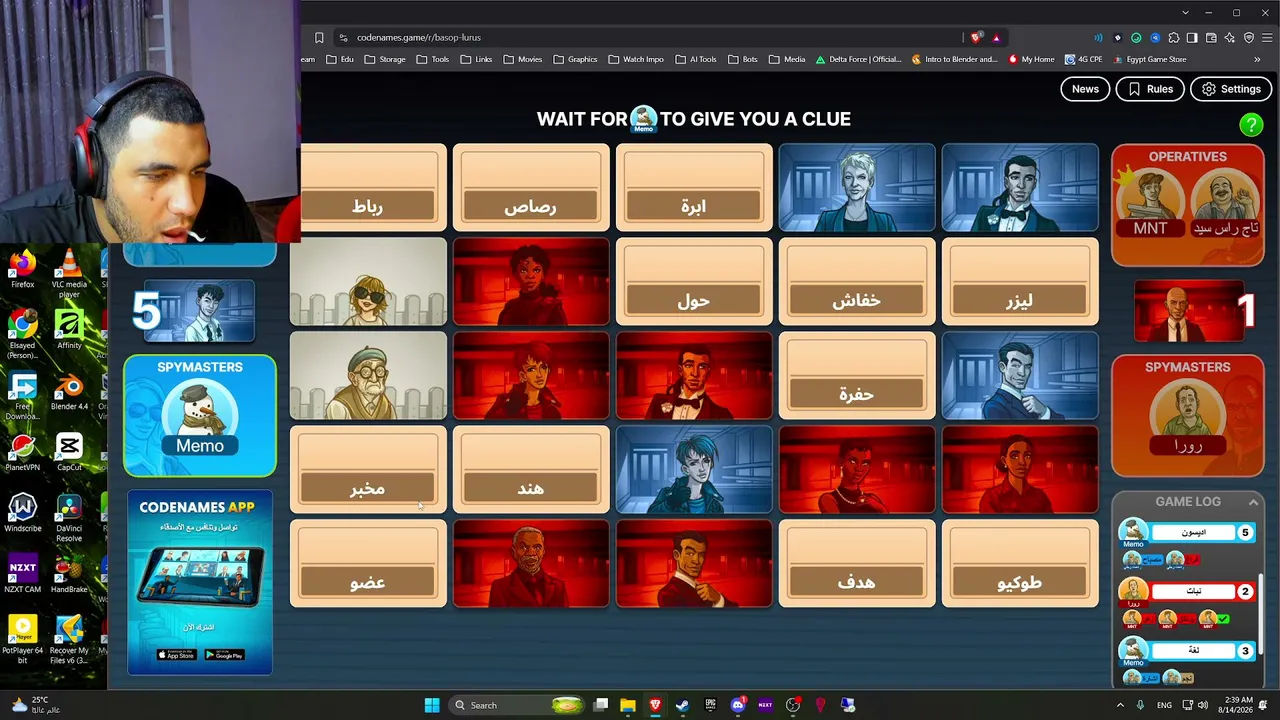Launch HandBrake from the desktop
The height and width of the screenshot is (720, 1280).
pyautogui.click(x=69, y=574)
